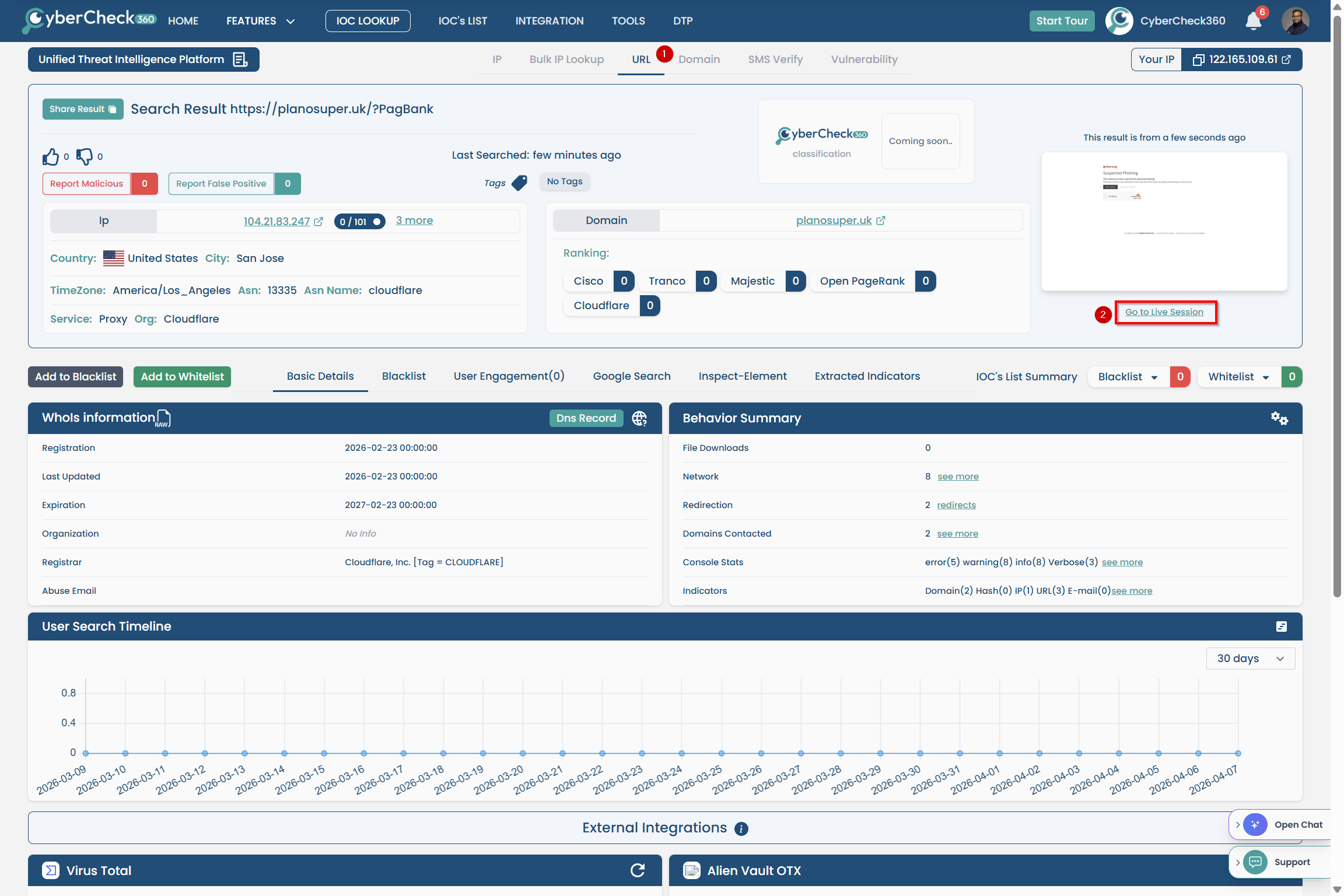Open the redirects link in Behavior Summary
Screen dimensions: 1344x896
pos(956,505)
